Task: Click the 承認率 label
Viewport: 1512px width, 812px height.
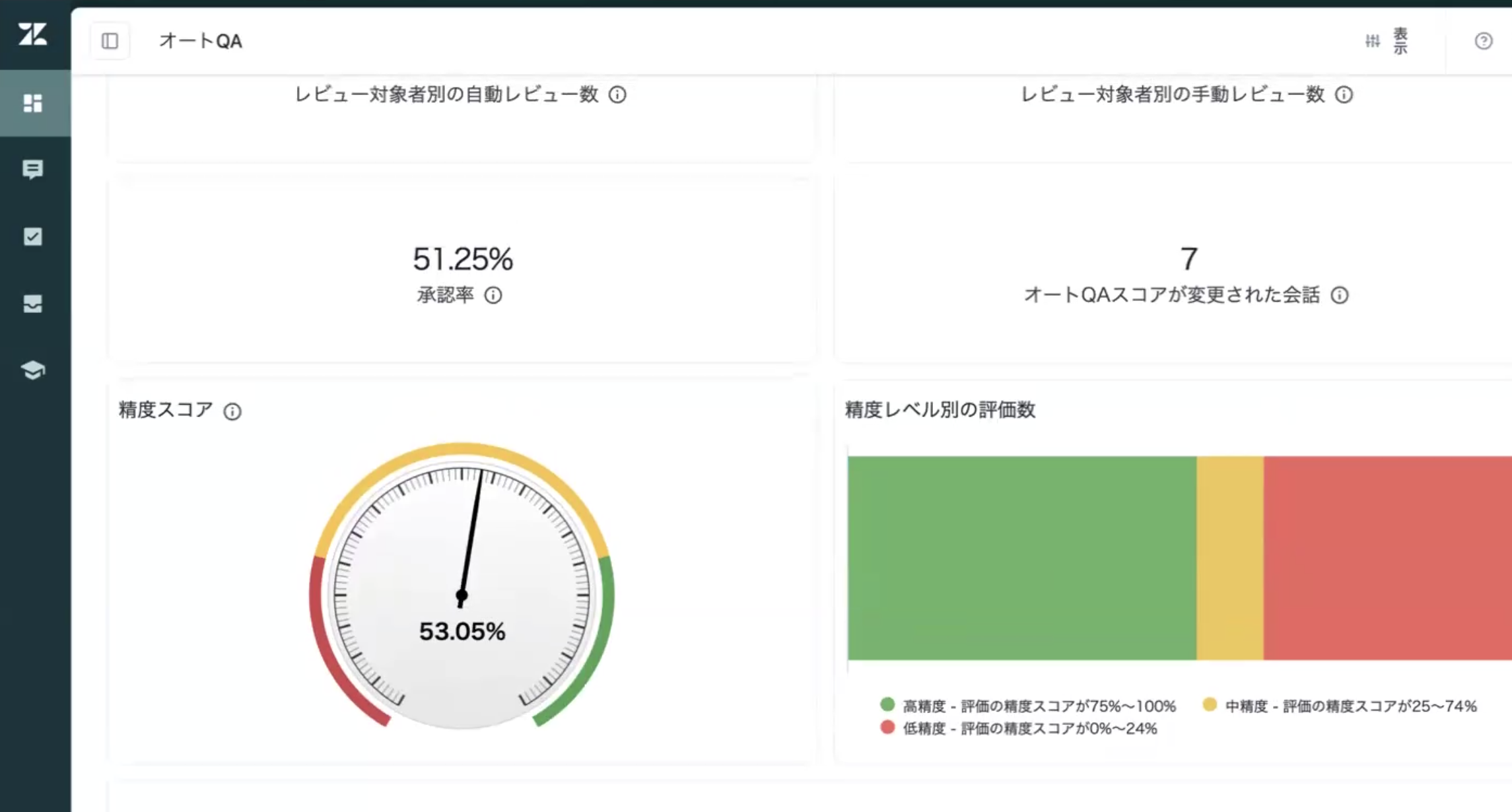Action: tap(446, 295)
